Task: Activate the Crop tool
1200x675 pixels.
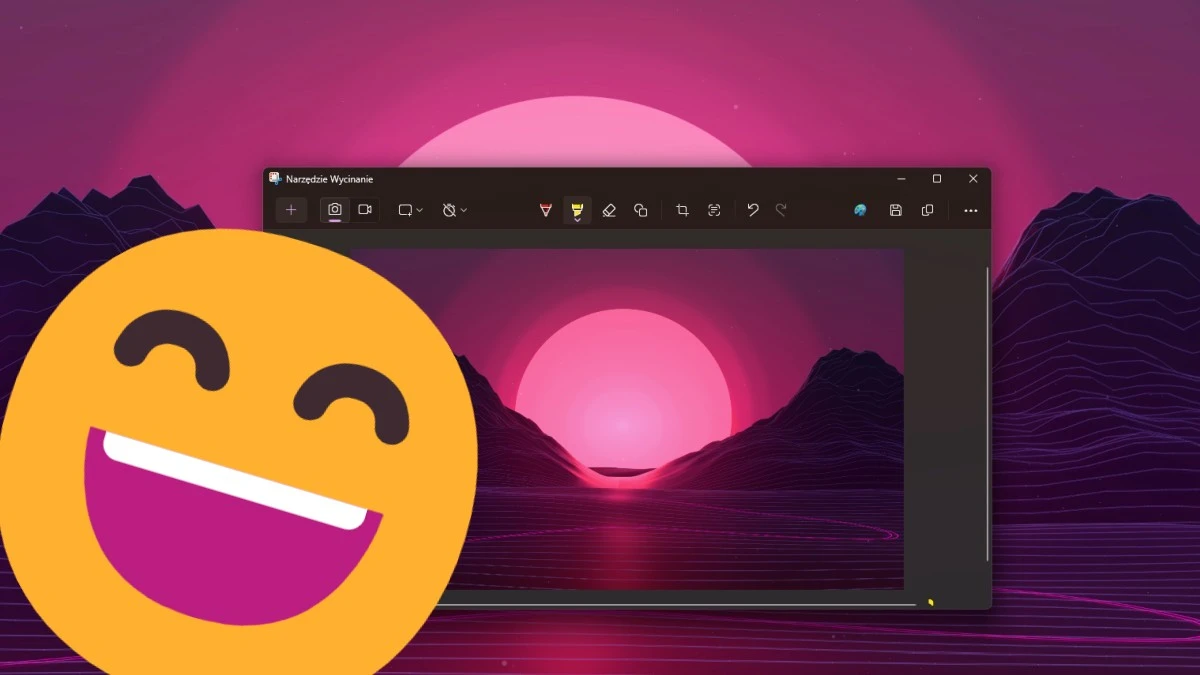Action: coord(682,210)
